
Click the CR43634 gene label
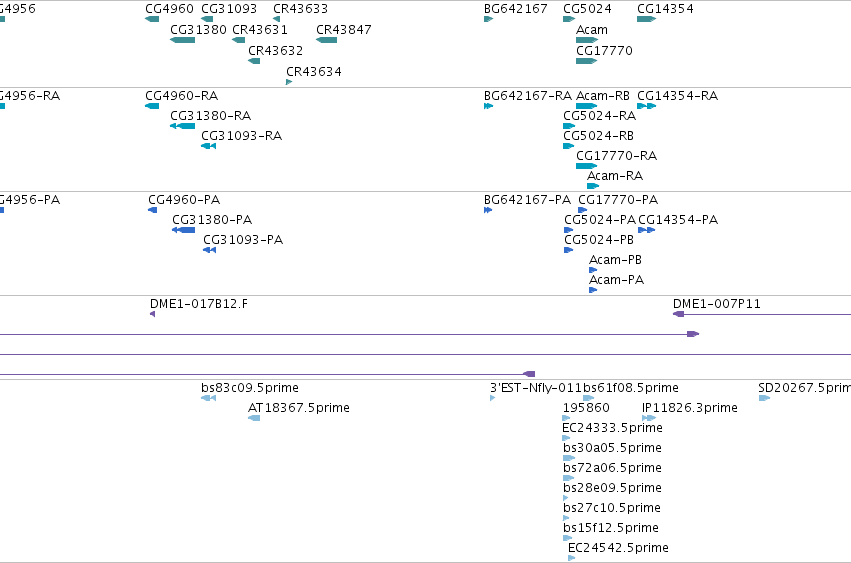pos(314,72)
